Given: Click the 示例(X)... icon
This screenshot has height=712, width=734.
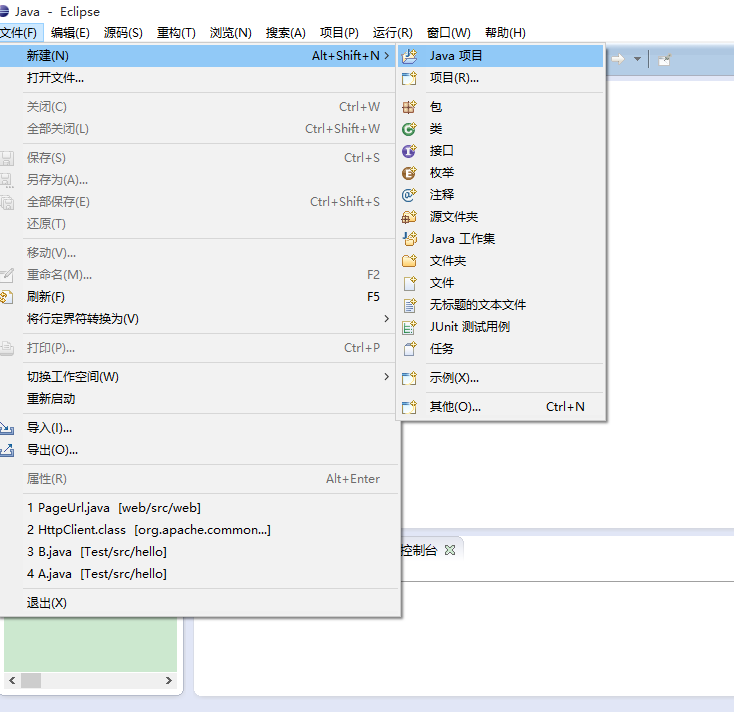Looking at the screenshot, I should coord(409,378).
